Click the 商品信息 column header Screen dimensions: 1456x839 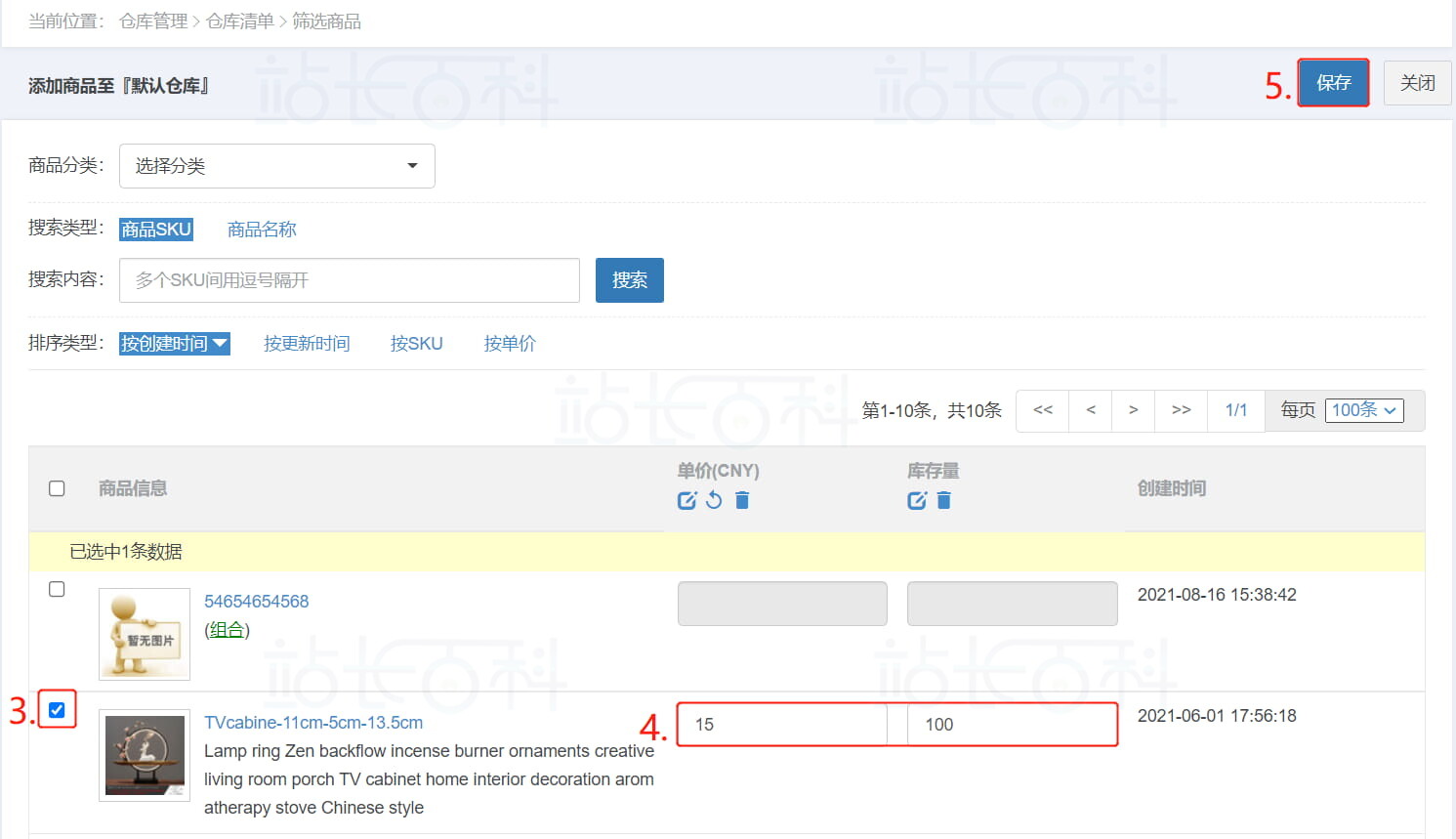(133, 488)
